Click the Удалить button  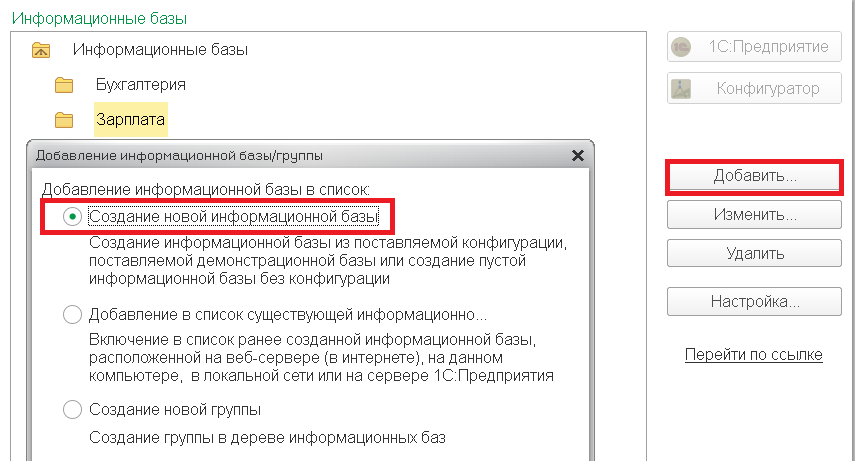(x=755, y=253)
